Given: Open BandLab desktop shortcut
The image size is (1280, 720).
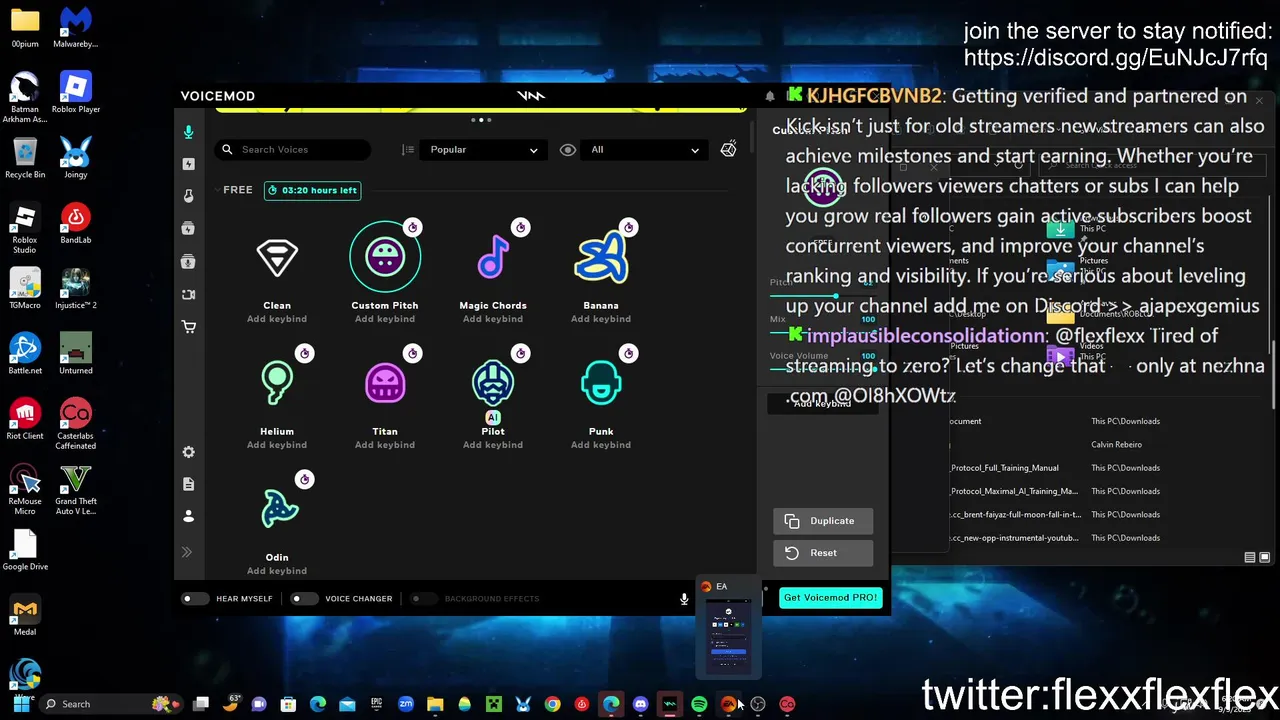Looking at the screenshot, I should point(76,223).
